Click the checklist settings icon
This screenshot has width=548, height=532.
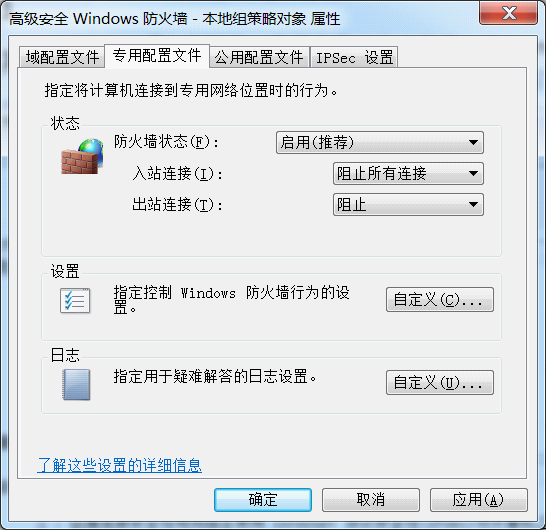coord(75,301)
